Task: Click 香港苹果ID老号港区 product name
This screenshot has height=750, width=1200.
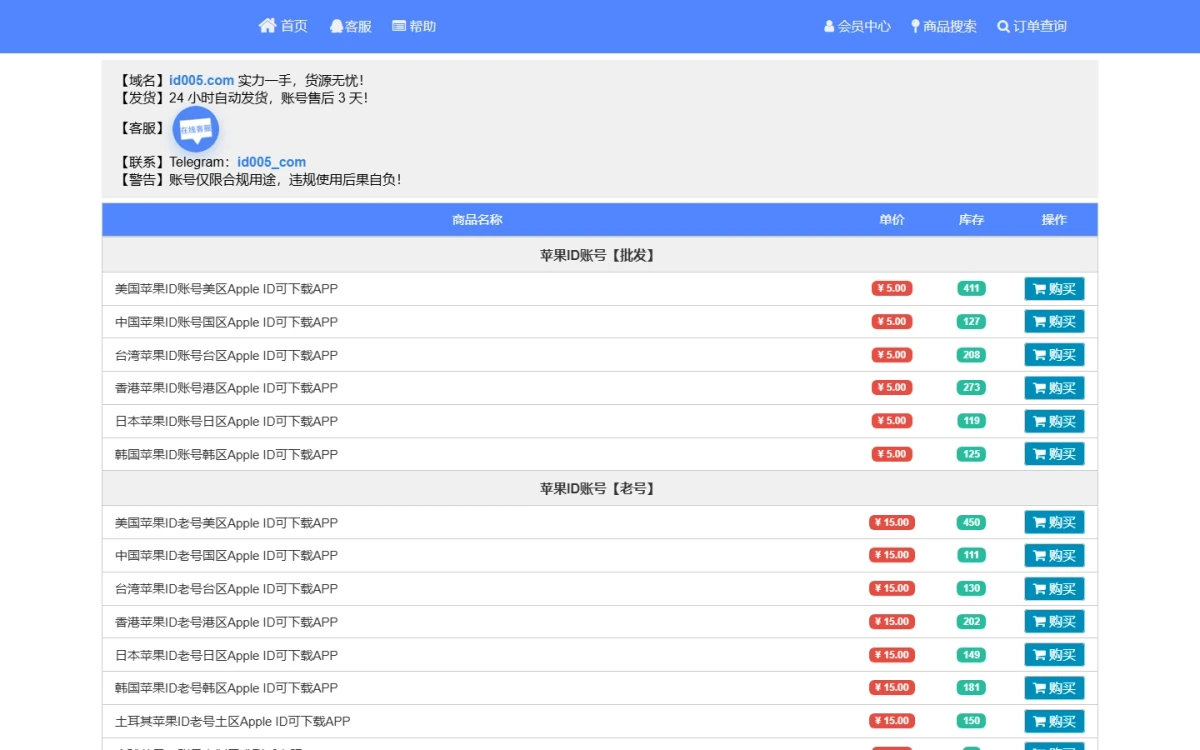Action: 226,622
